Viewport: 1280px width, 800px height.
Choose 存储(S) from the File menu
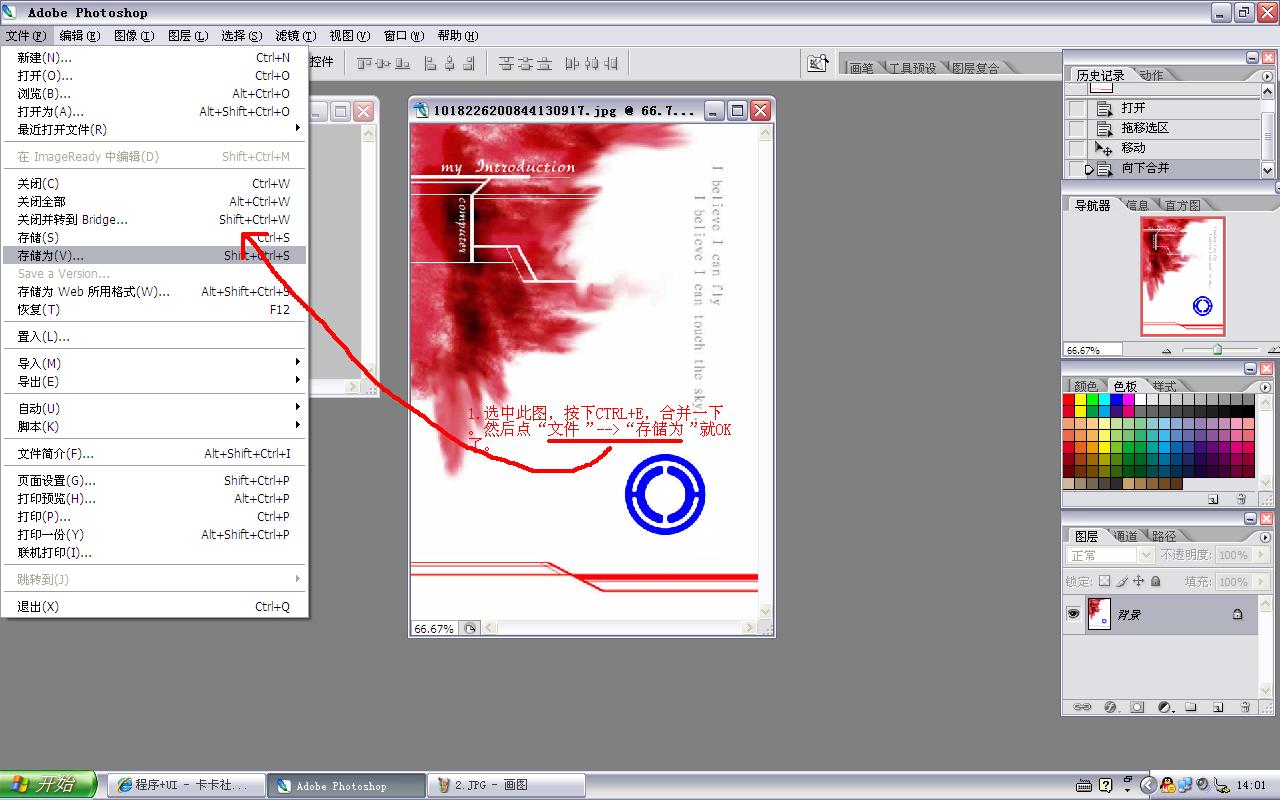(x=155, y=237)
